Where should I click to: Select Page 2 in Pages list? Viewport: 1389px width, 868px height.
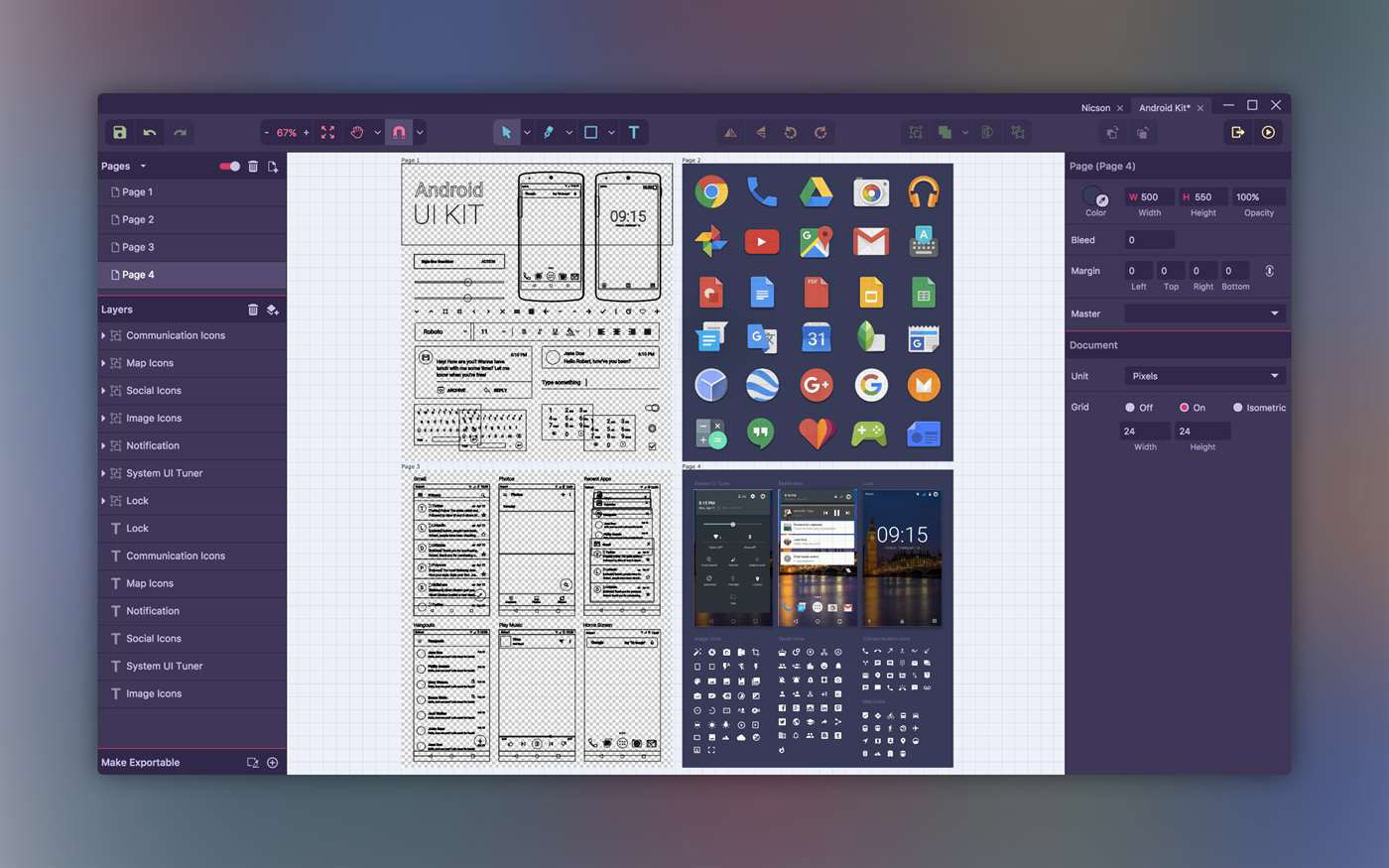[x=191, y=219]
